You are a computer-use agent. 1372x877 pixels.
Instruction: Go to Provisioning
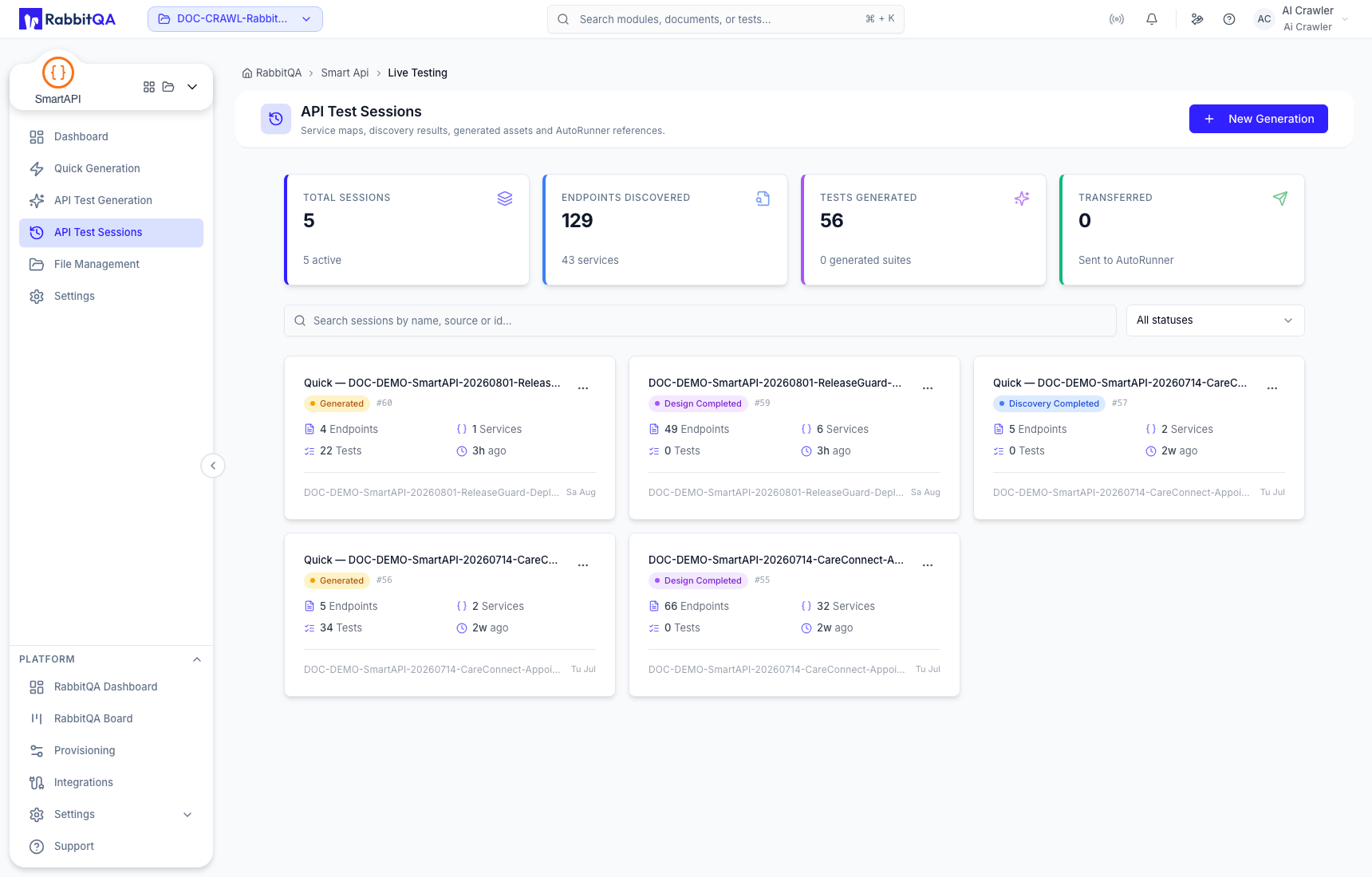click(x=111, y=751)
